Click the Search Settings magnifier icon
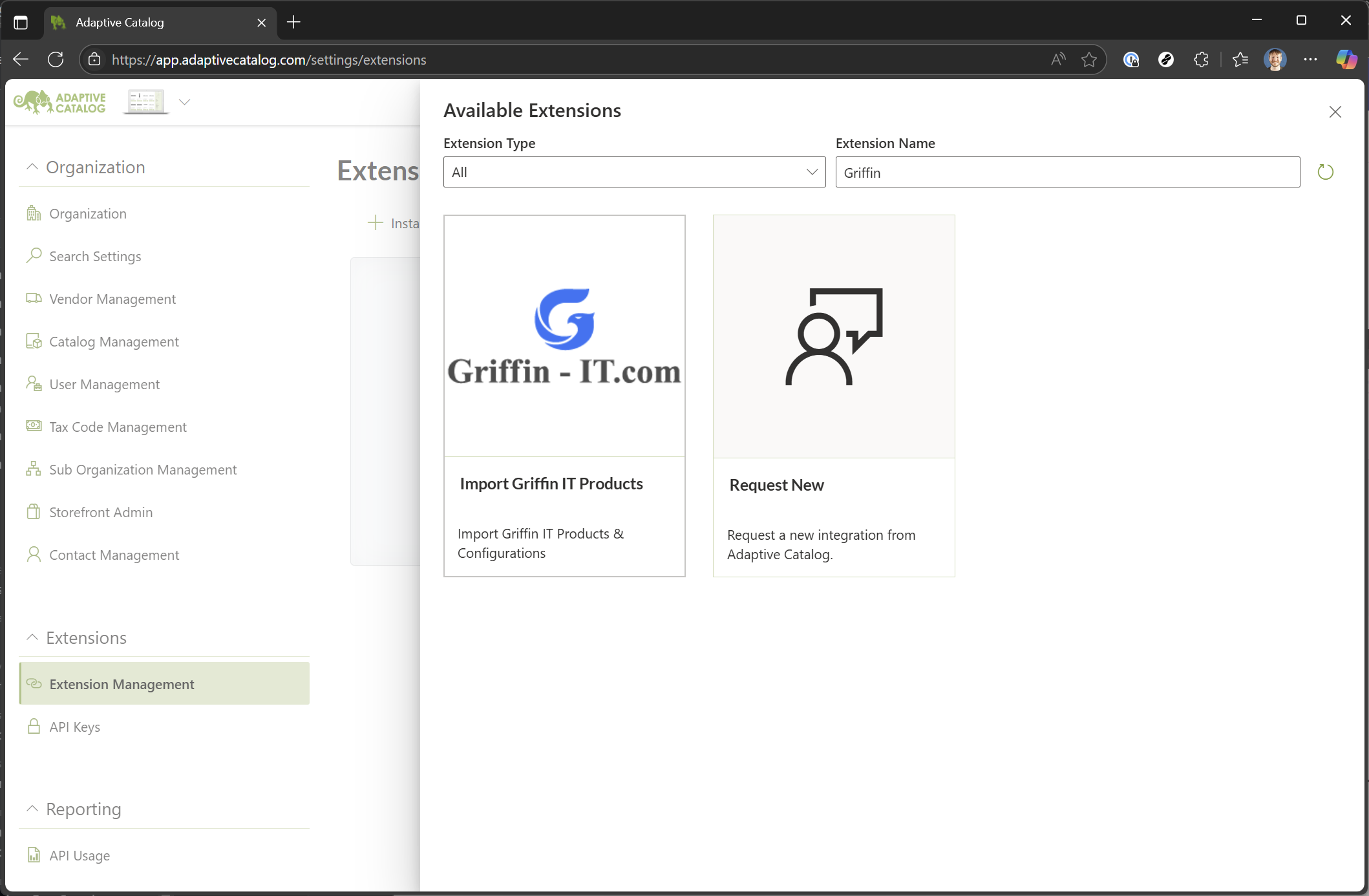This screenshot has height=896, width=1369. 34,256
